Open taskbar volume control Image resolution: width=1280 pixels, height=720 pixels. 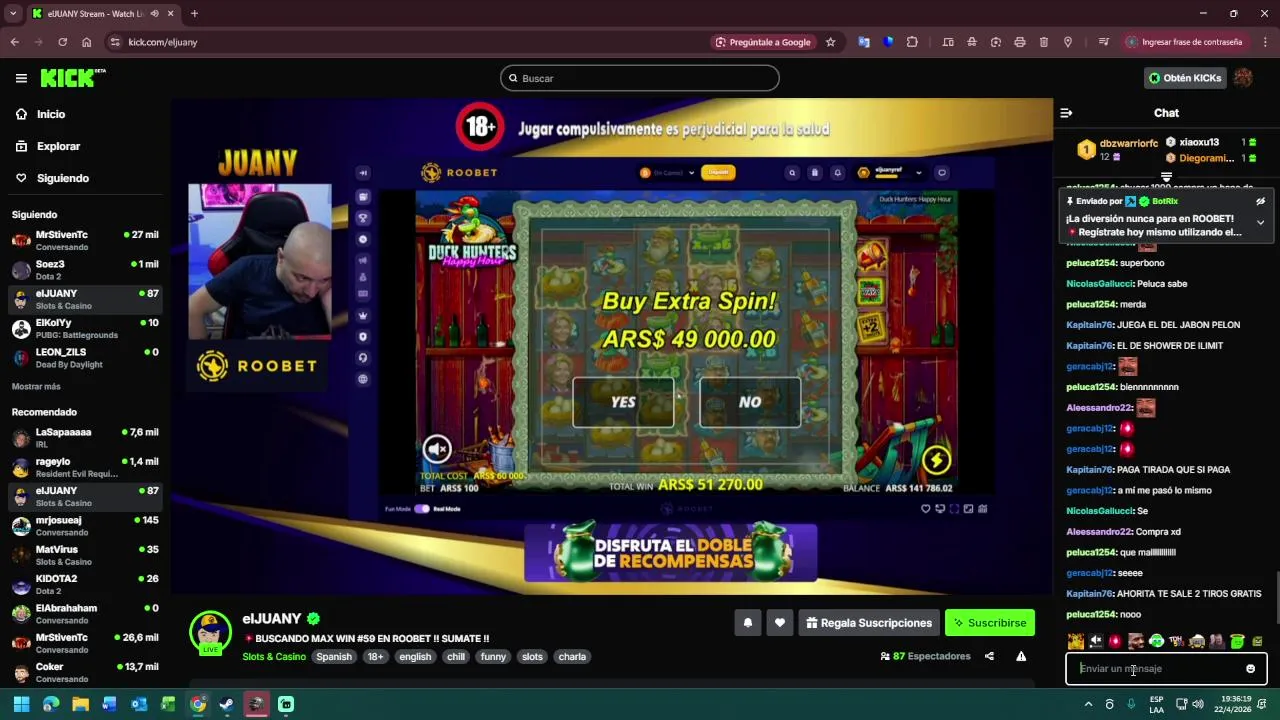(1198, 704)
